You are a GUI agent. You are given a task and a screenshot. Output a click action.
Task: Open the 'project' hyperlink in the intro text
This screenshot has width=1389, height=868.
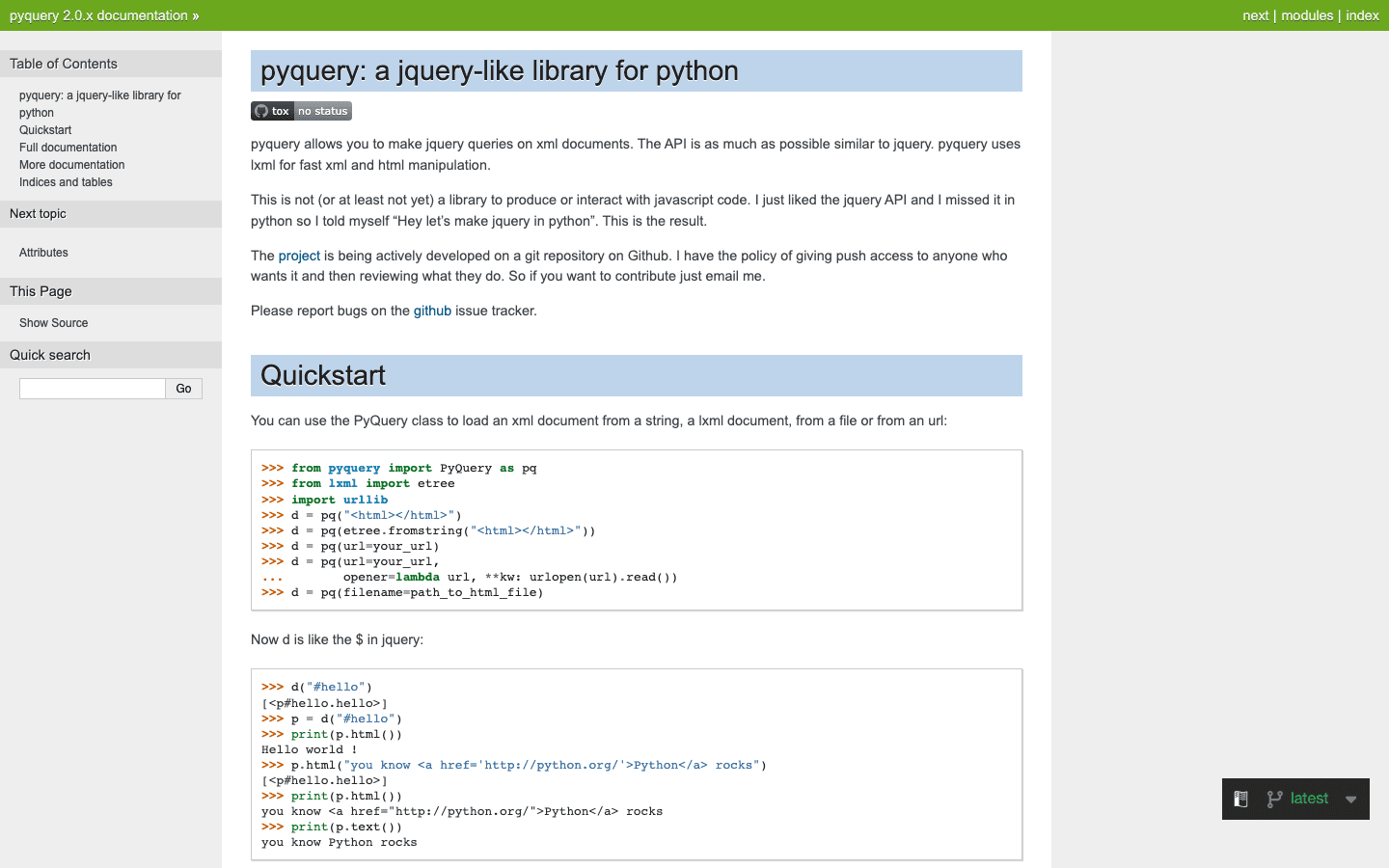pyautogui.click(x=299, y=256)
